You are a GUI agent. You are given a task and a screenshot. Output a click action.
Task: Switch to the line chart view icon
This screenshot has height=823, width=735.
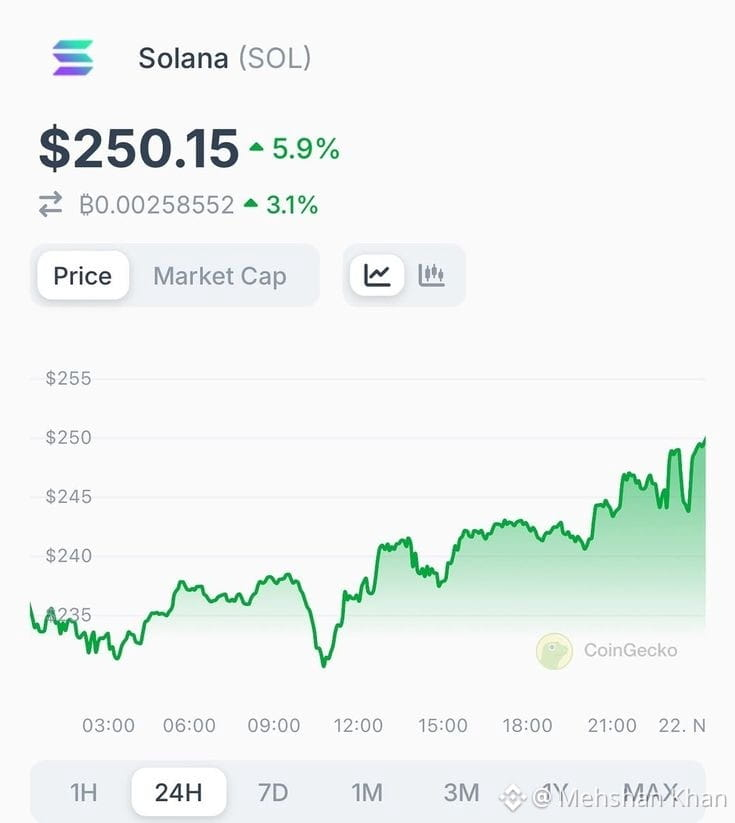click(x=377, y=275)
